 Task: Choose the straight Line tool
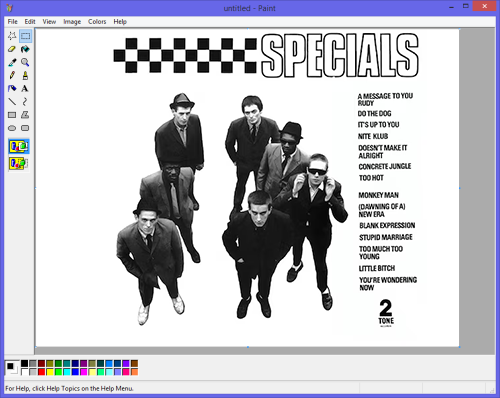pyautogui.click(x=12, y=101)
